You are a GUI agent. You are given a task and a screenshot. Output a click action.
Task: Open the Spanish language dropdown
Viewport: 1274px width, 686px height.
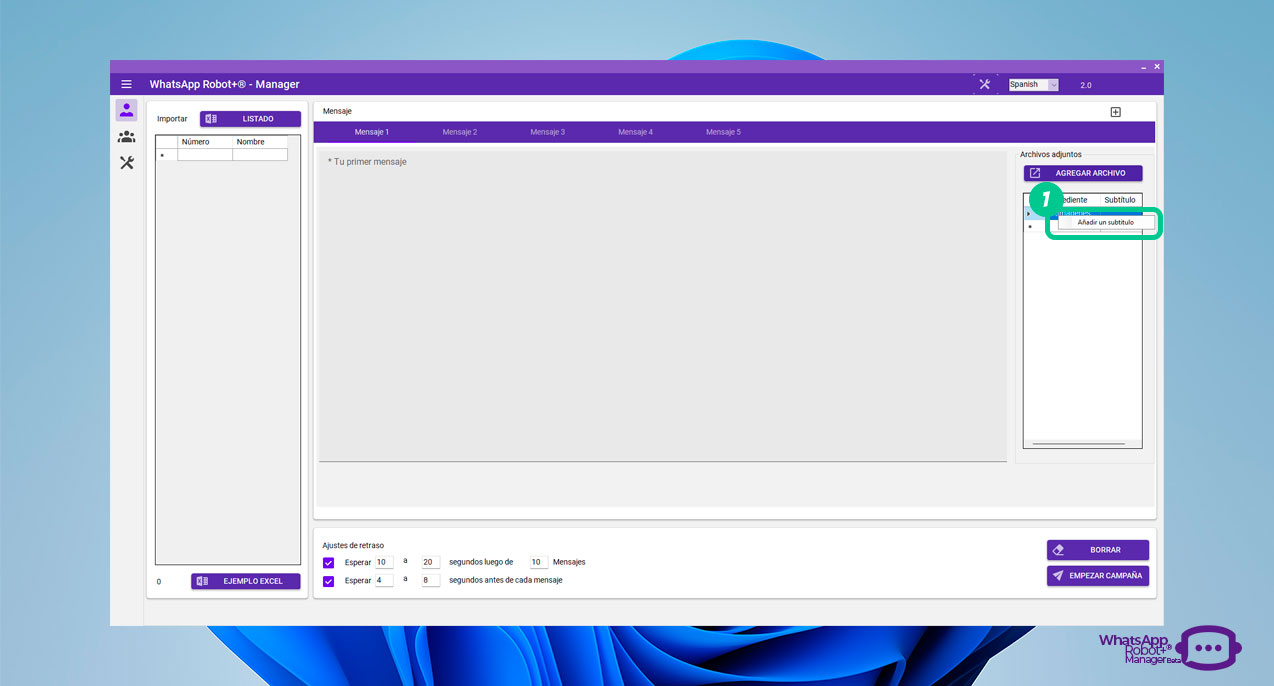point(1033,85)
